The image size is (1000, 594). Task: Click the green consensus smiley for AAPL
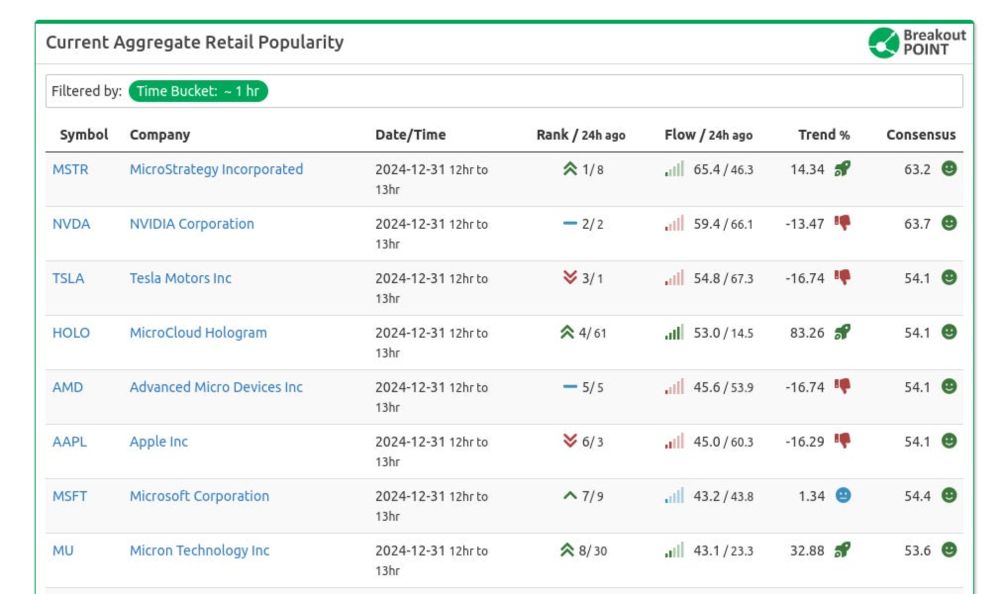click(x=949, y=441)
